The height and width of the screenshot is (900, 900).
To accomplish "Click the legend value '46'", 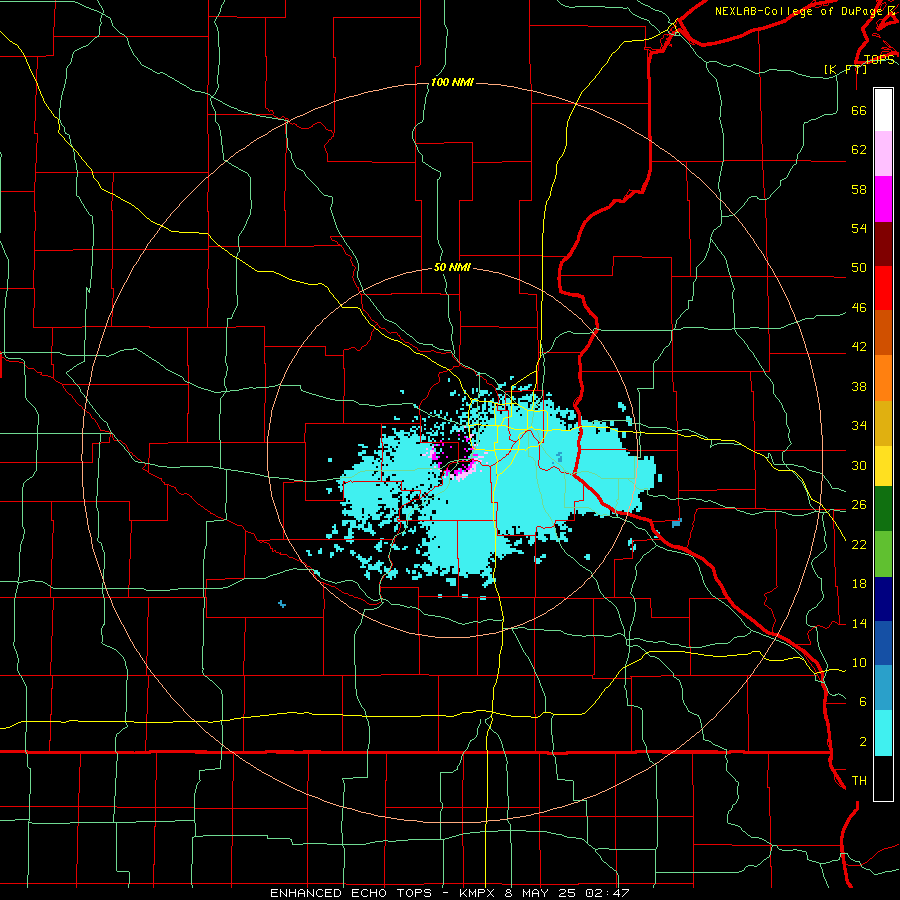I will (x=859, y=307).
